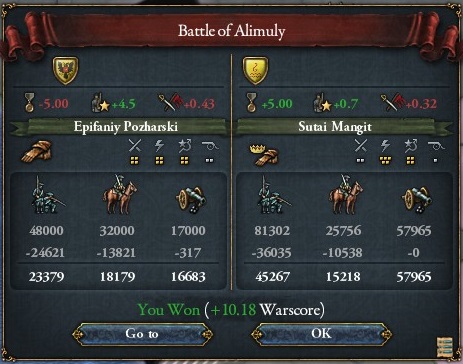Click Sutai Mangit's crowned gauntlet ruler icon
Viewport: 463px width, 364px height.
(264, 154)
